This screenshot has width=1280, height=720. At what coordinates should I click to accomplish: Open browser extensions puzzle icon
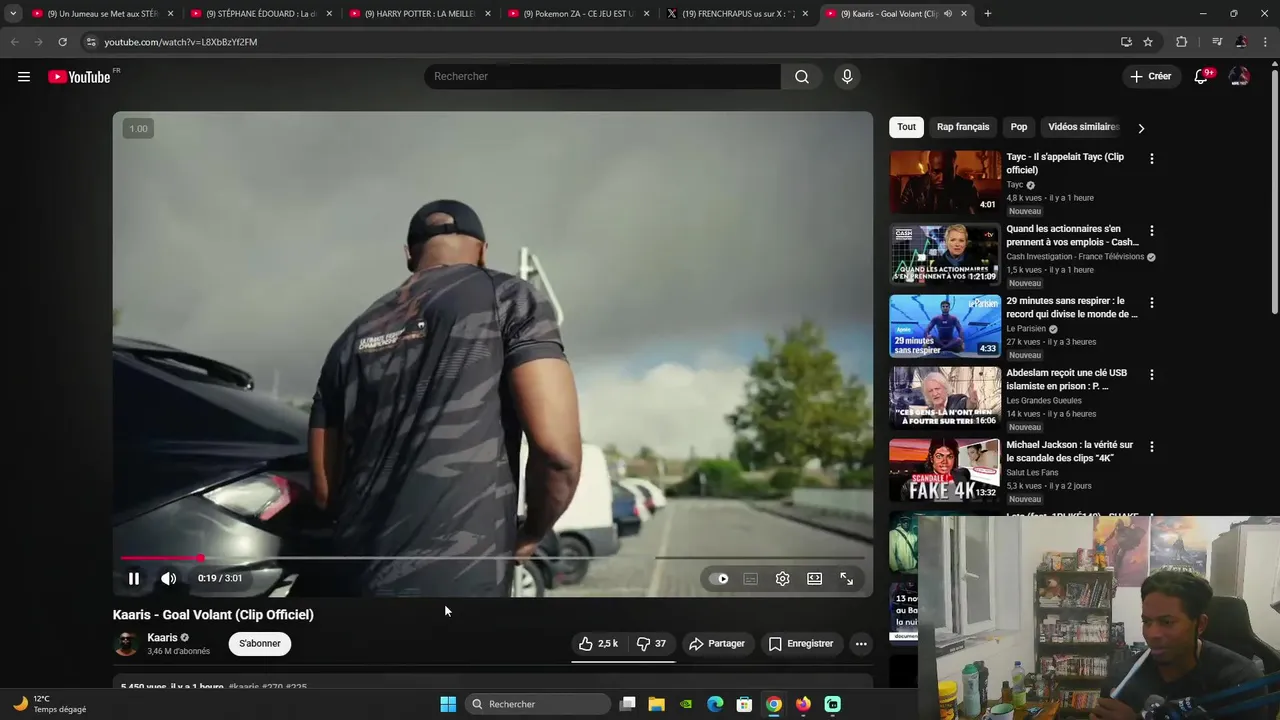(1182, 42)
